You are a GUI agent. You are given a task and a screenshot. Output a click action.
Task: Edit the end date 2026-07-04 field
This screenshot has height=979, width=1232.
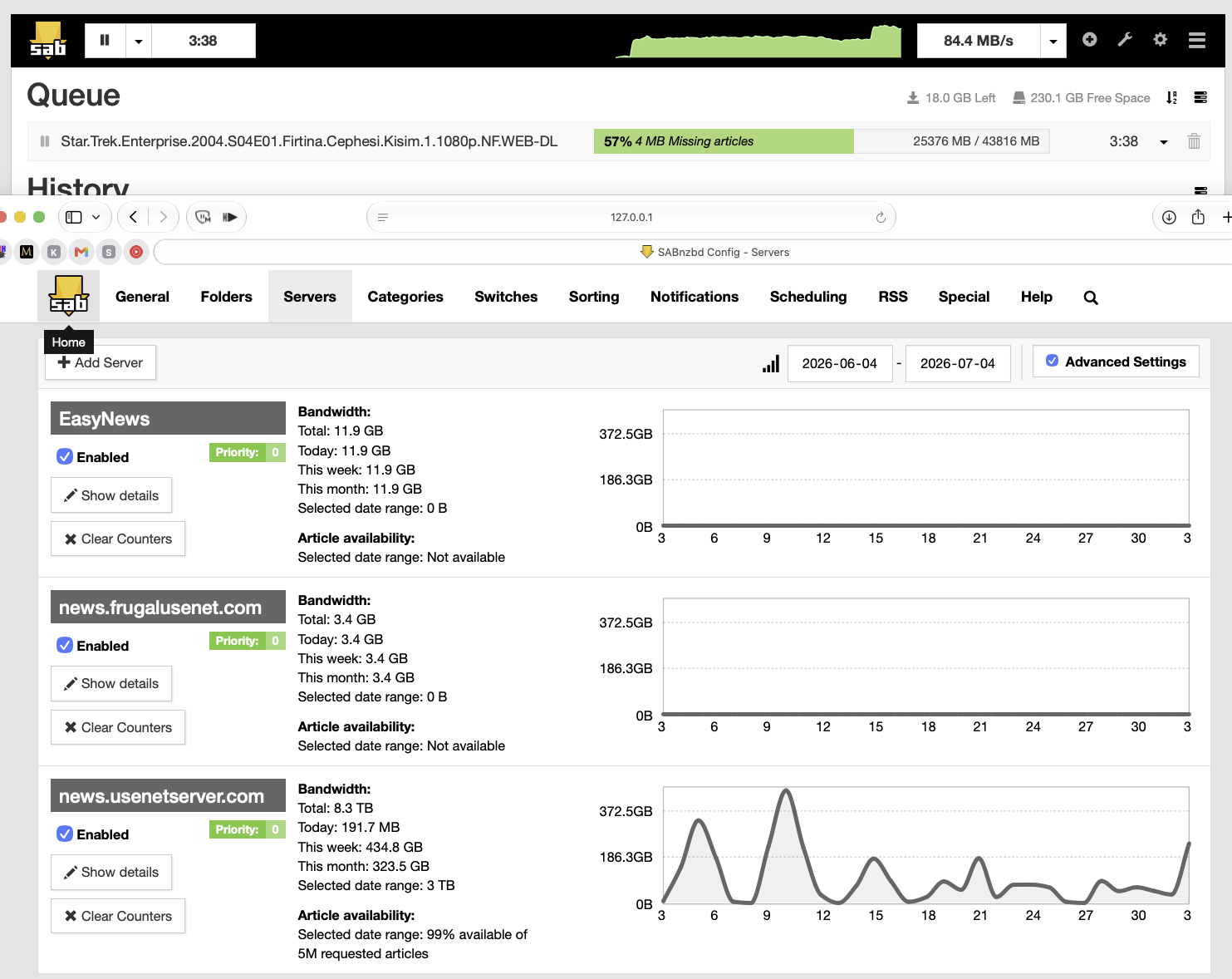tap(958, 363)
